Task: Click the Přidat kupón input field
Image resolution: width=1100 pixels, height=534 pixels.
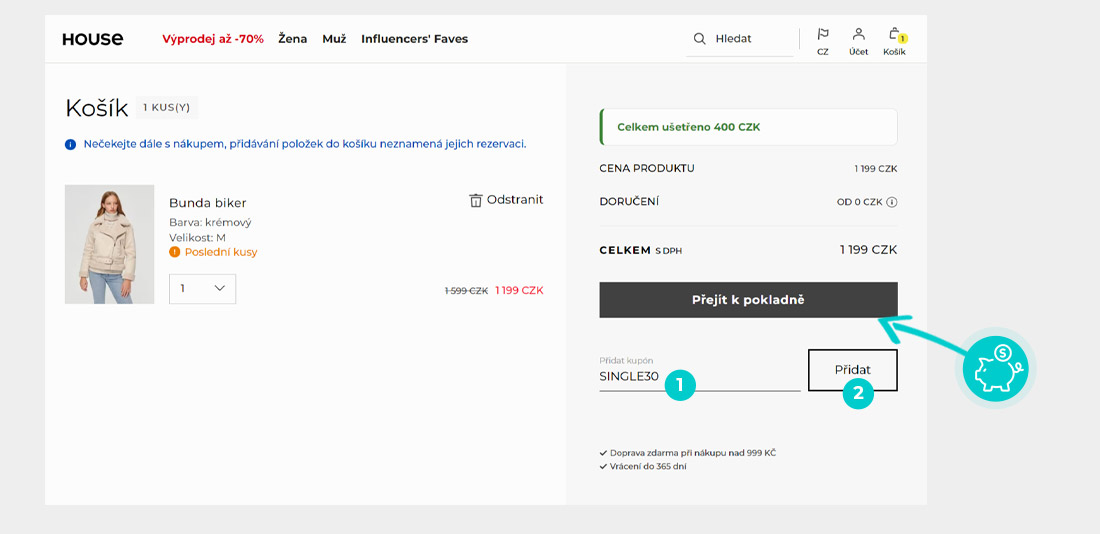Action: pos(698,377)
